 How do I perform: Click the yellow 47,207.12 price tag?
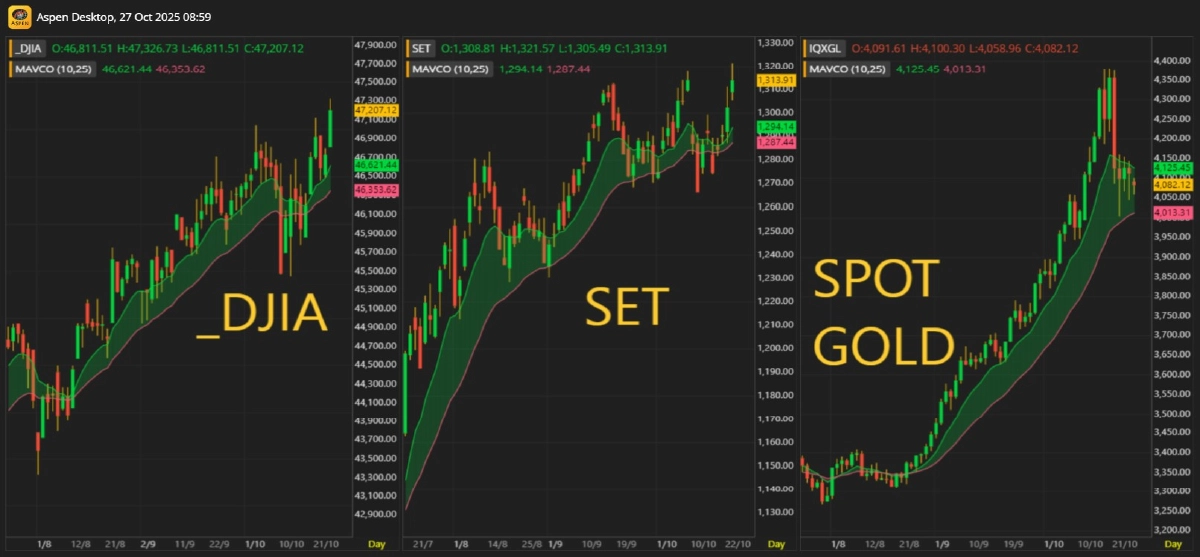[x=376, y=108]
